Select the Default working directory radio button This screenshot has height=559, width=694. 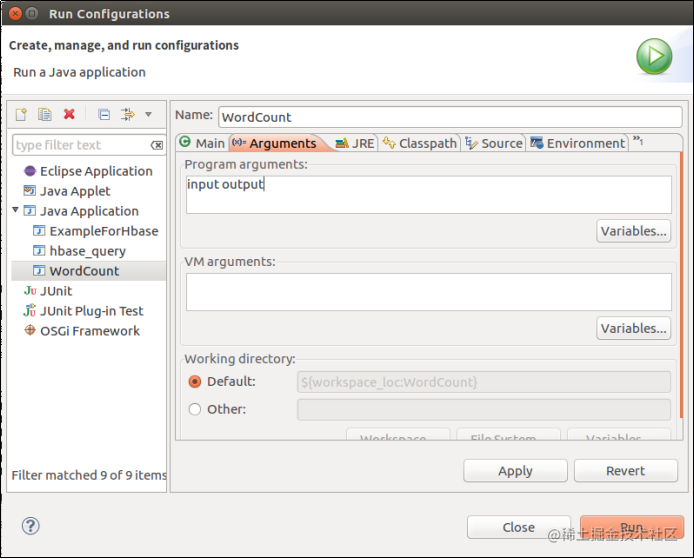pyautogui.click(x=195, y=381)
